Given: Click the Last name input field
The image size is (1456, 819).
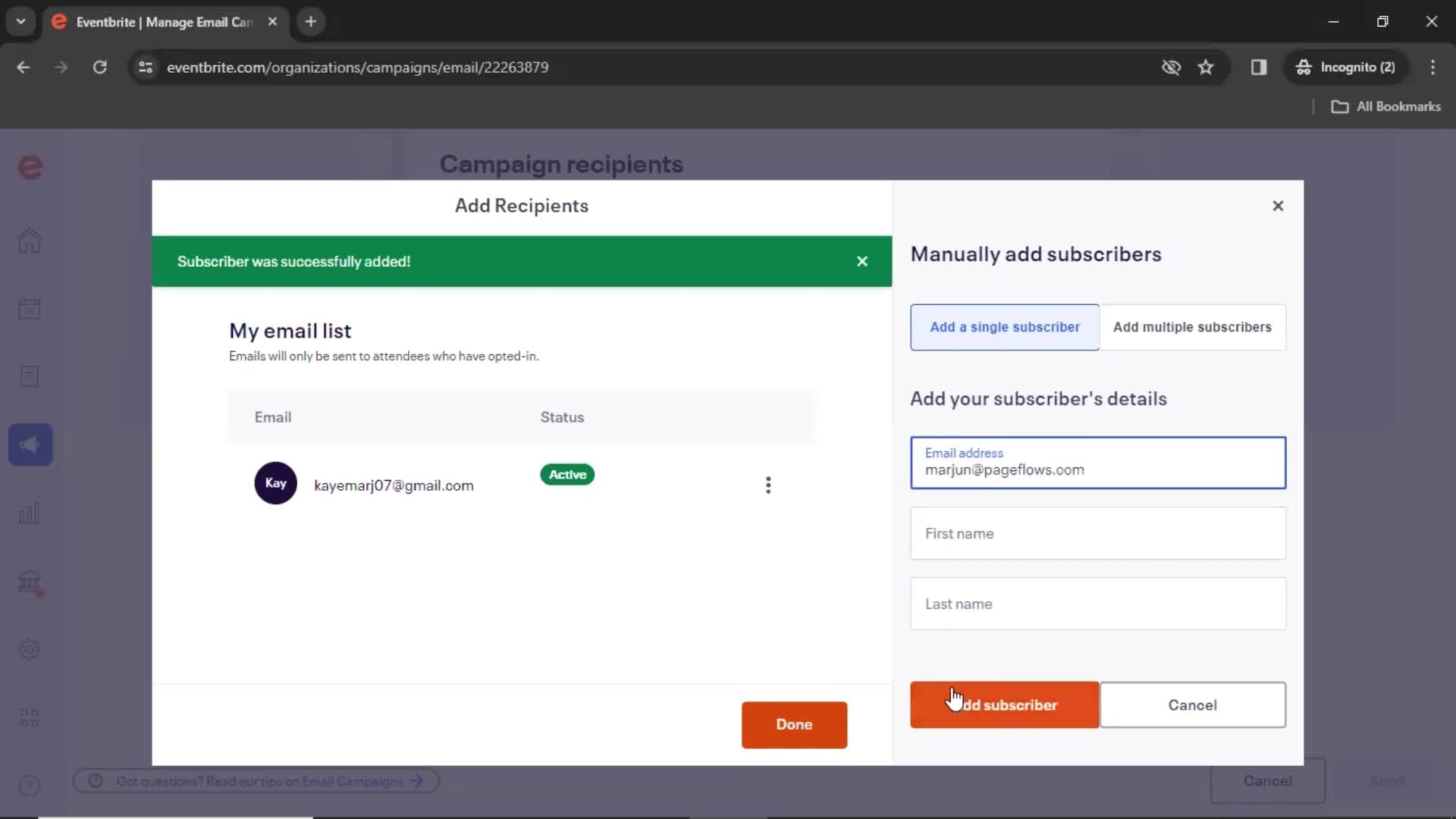Looking at the screenshot, I should tap(1098, 604).
